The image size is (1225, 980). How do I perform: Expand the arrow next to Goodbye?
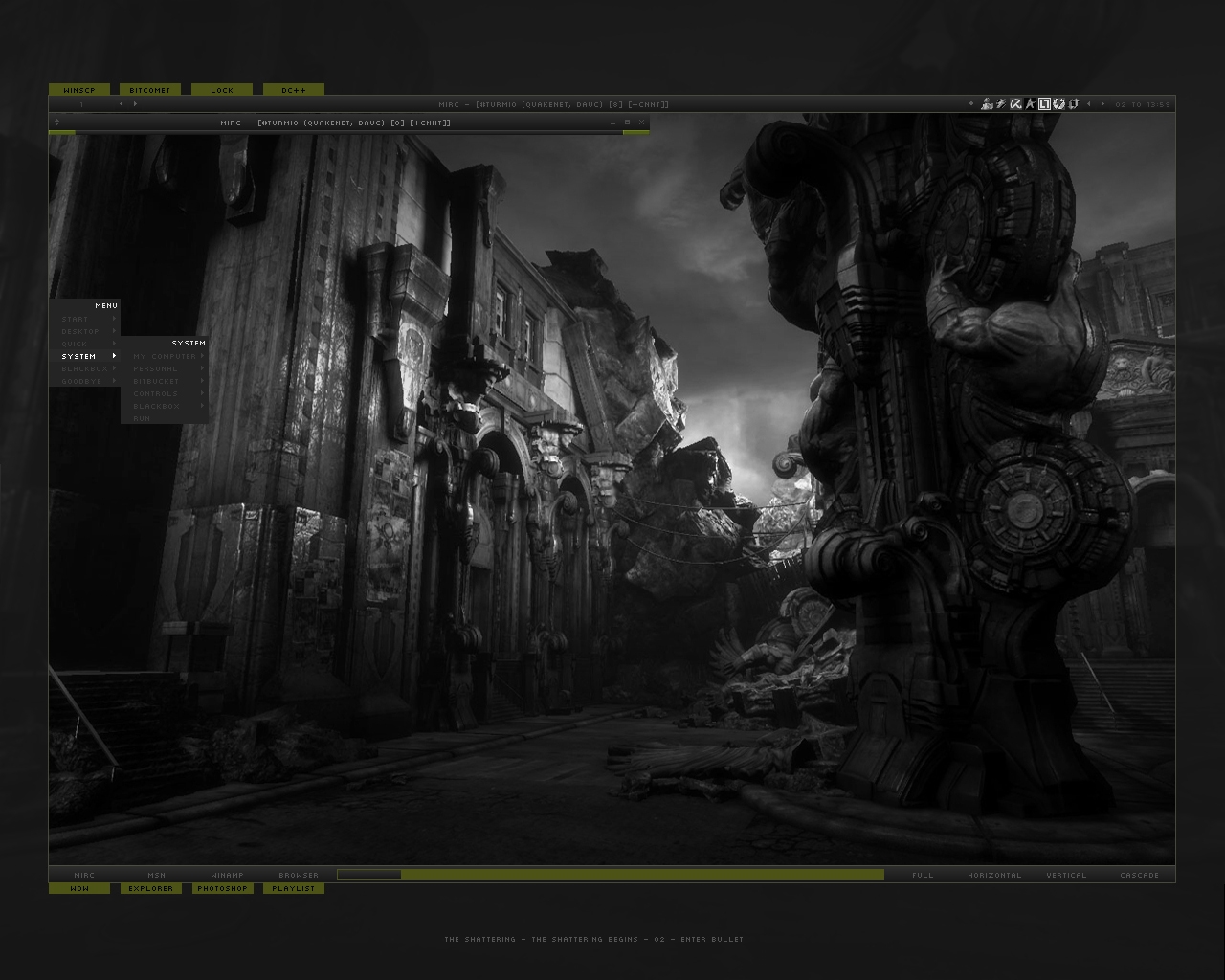pyautogui.click(x=114, y=381)
